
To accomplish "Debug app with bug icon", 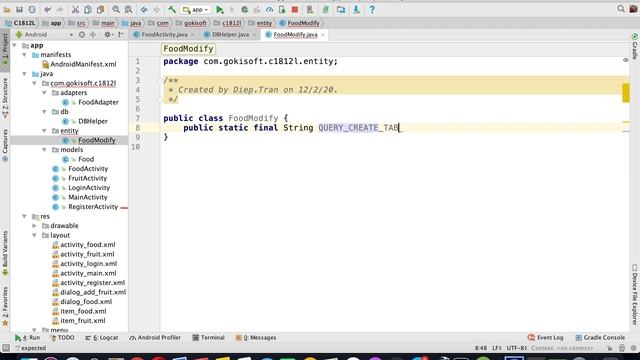I will coord(244,9).
